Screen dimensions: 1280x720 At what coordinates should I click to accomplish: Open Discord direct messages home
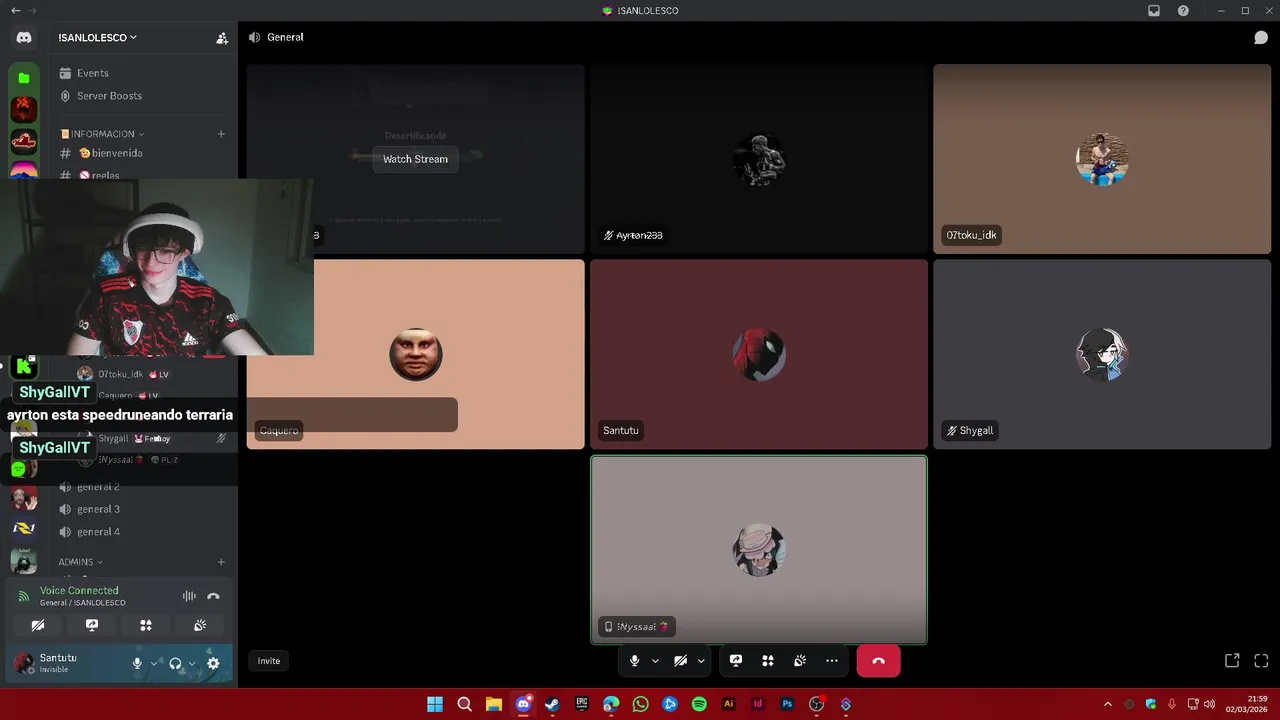coord(24,37)
